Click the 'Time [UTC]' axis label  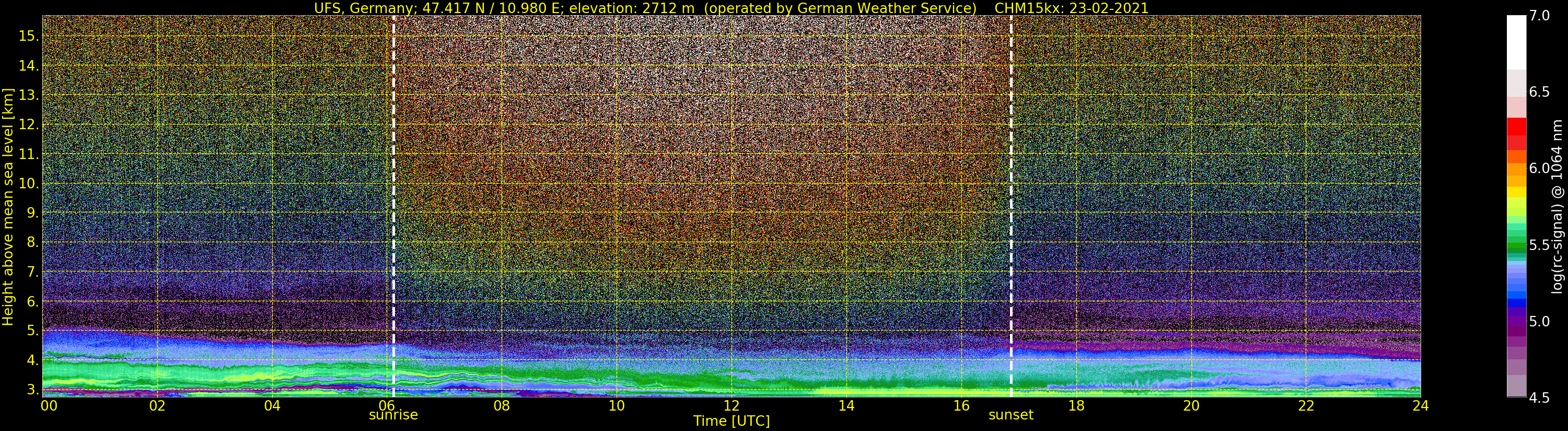pyautogui.click(x=731, y=421)
